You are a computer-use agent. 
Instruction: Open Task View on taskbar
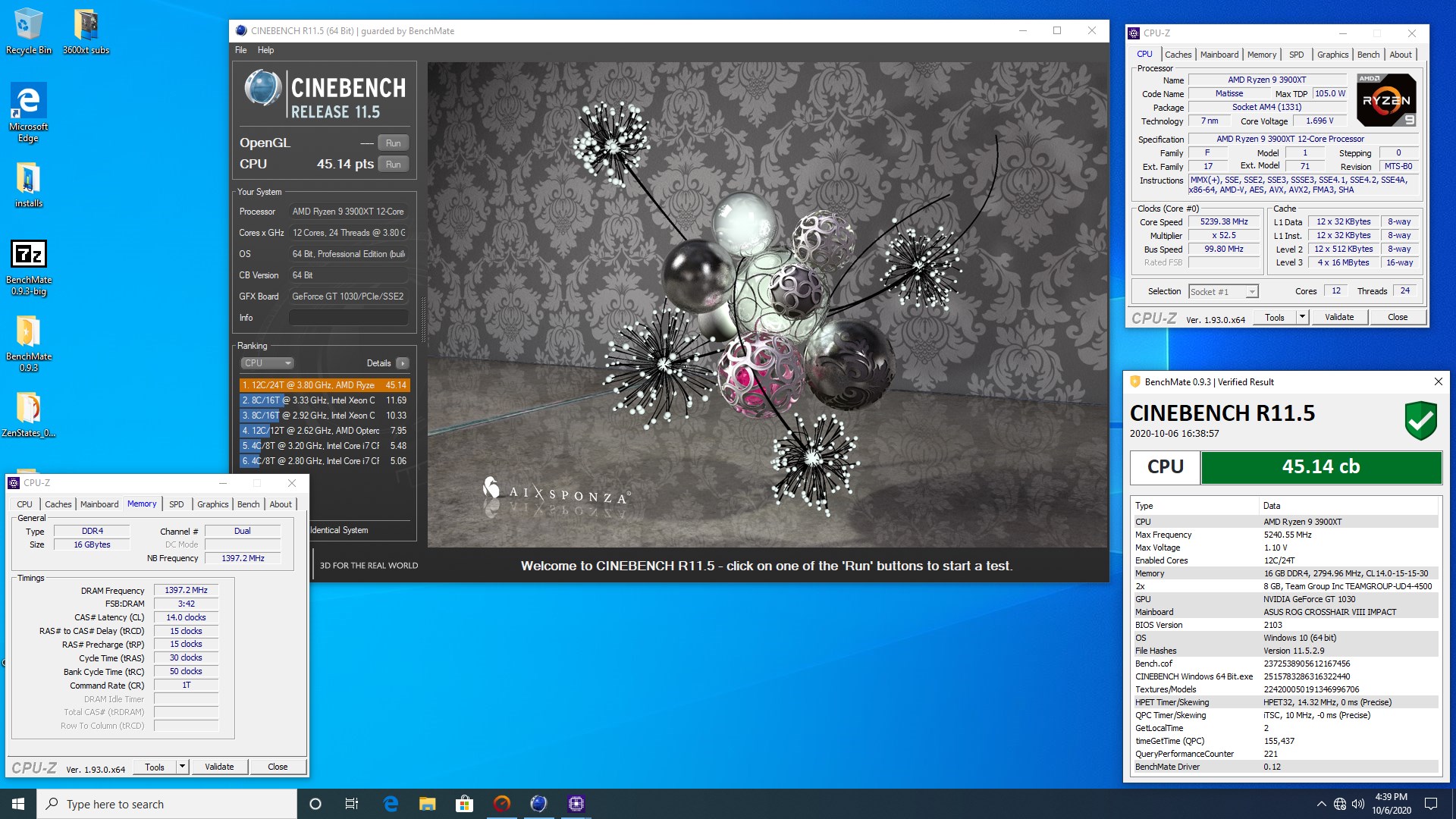click(x=352, y=804)
